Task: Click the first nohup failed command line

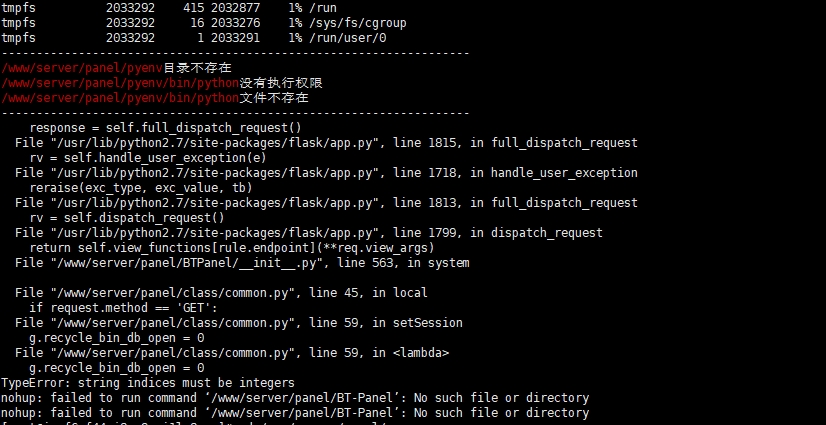Action: pyautogui.click(x=294, y=398)
